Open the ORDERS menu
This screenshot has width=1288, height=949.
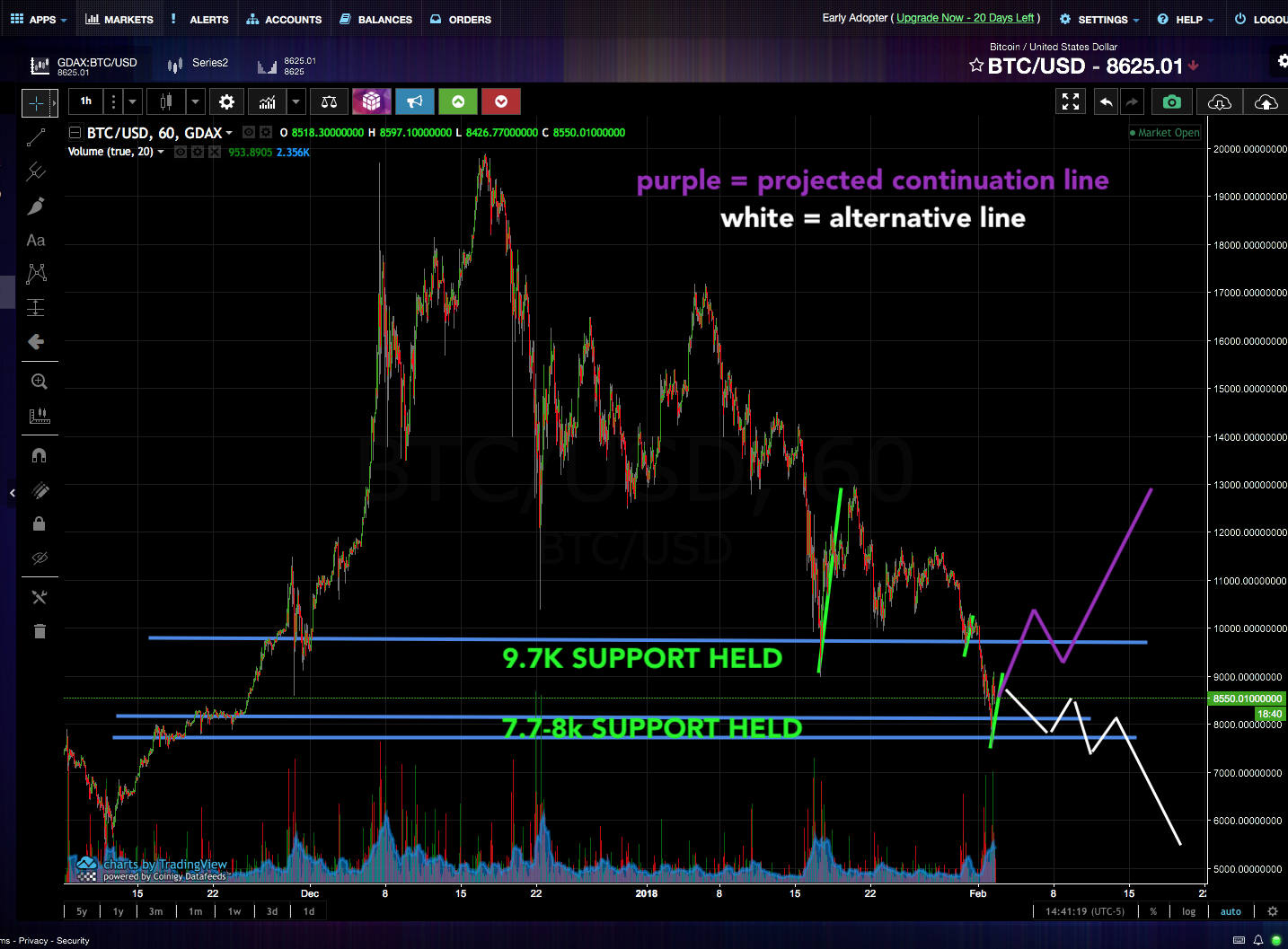coord(461,19)
